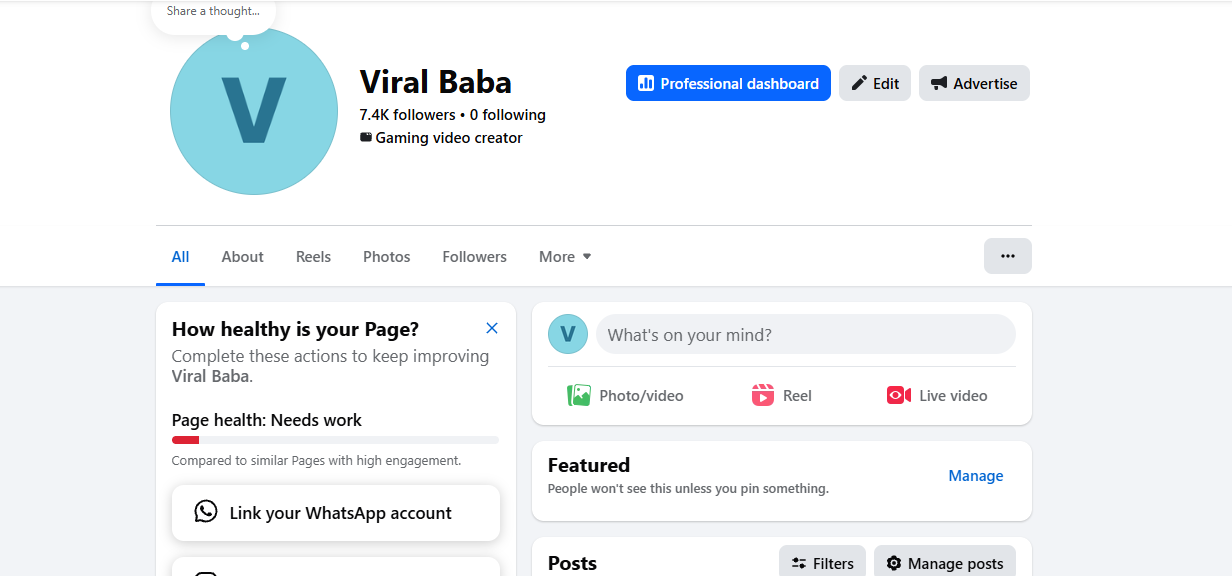
Task: Click the WhatsApp icon link card
Action: pyautogui.click(x=336, y=513)
